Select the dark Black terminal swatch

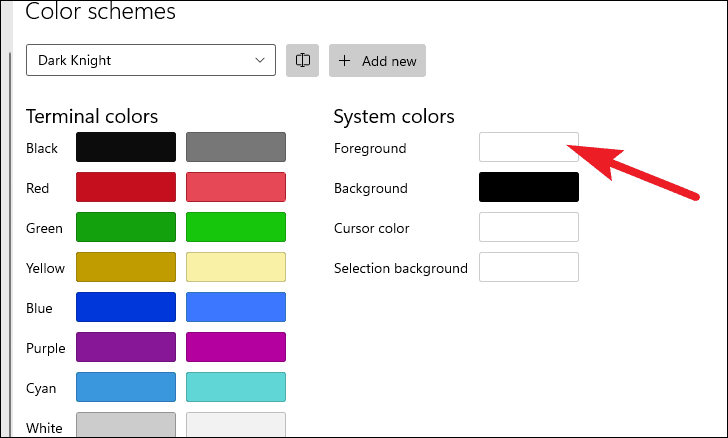[x=126, y=147]
